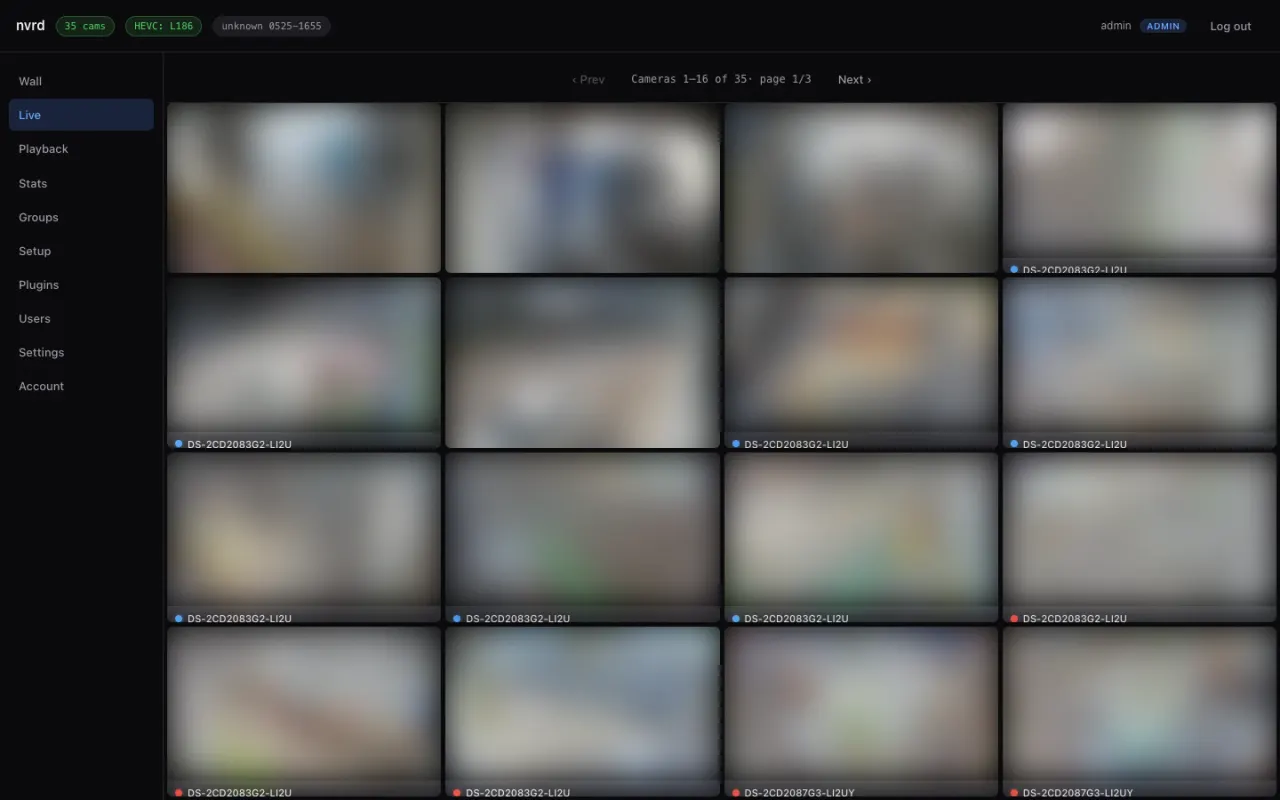
Task: Open the last camera tile in bottom row
Action: (1140, 712)
